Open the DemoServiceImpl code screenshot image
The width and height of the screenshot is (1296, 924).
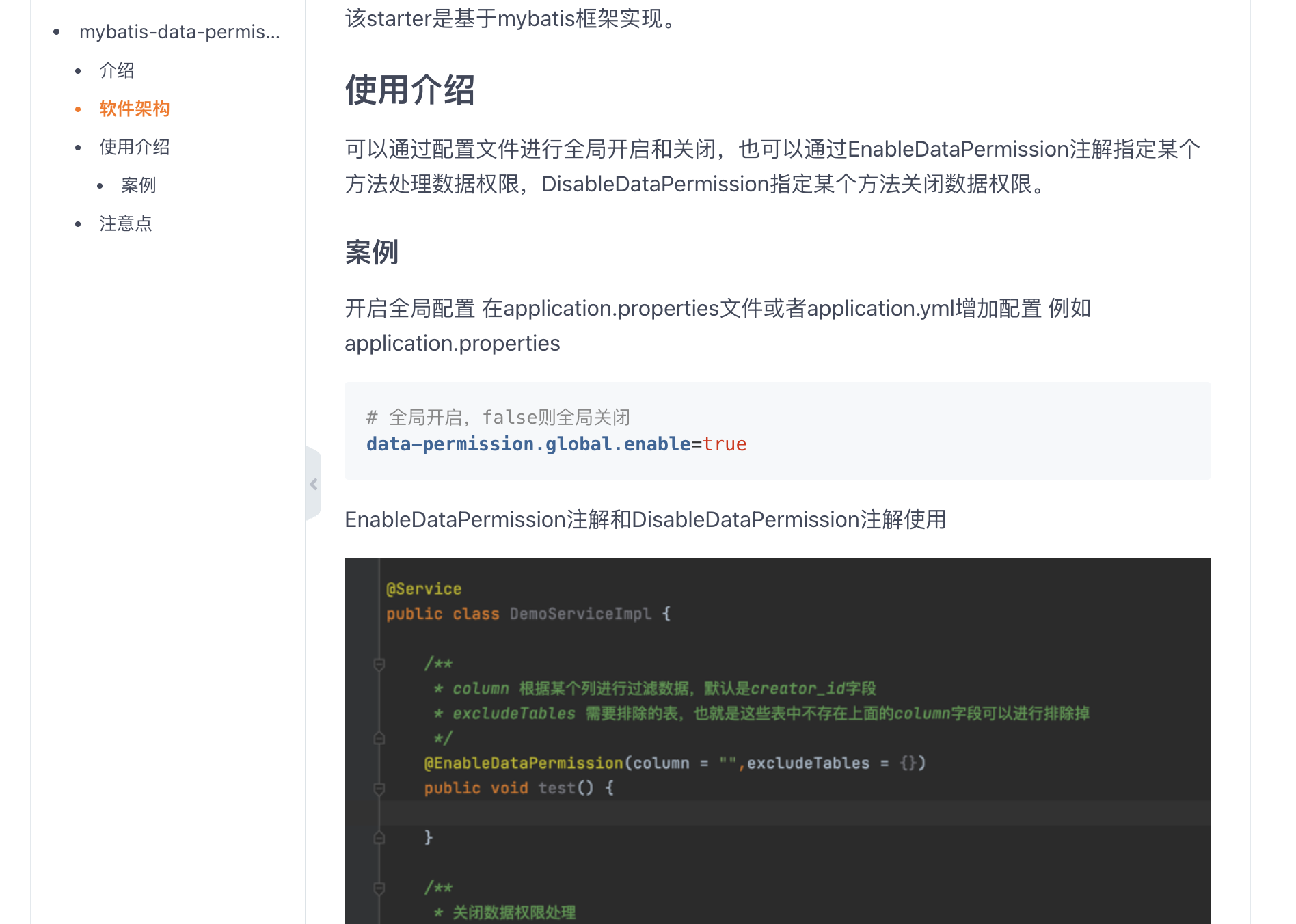[778, 741]
